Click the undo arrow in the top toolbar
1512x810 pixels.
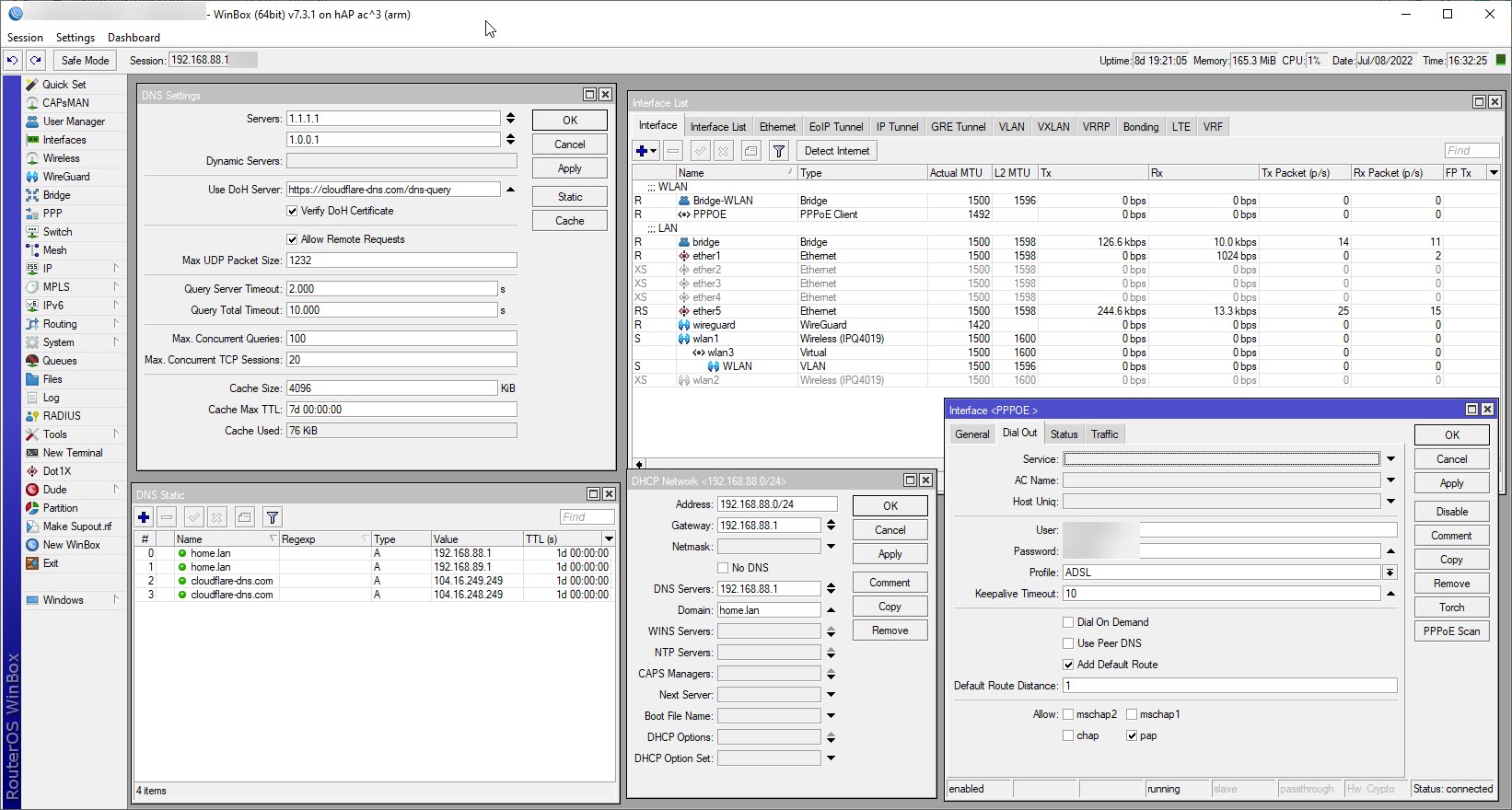click(x=12, y=60)
